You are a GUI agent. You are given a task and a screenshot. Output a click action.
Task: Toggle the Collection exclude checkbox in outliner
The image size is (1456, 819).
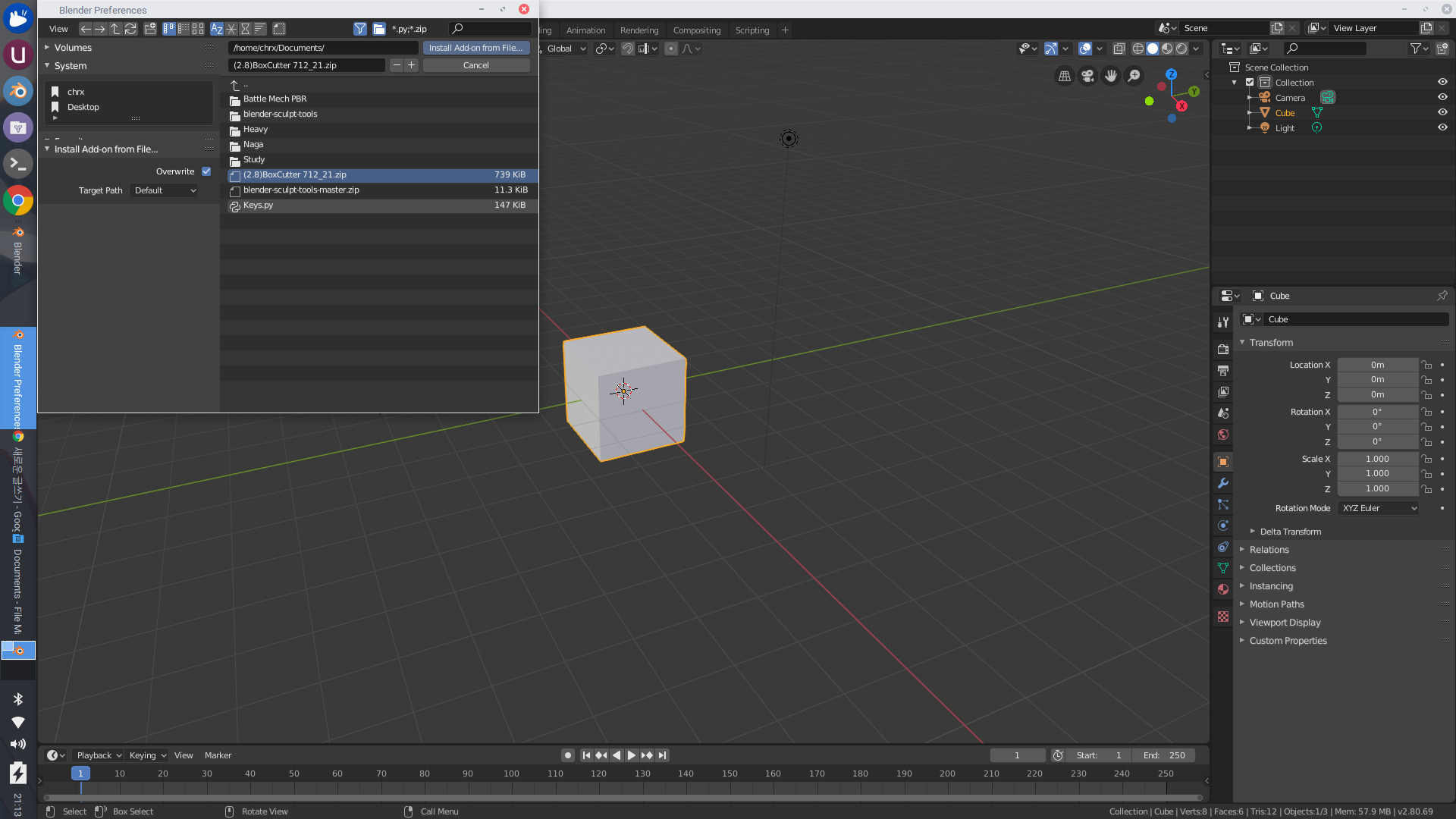pos(1250,83)
